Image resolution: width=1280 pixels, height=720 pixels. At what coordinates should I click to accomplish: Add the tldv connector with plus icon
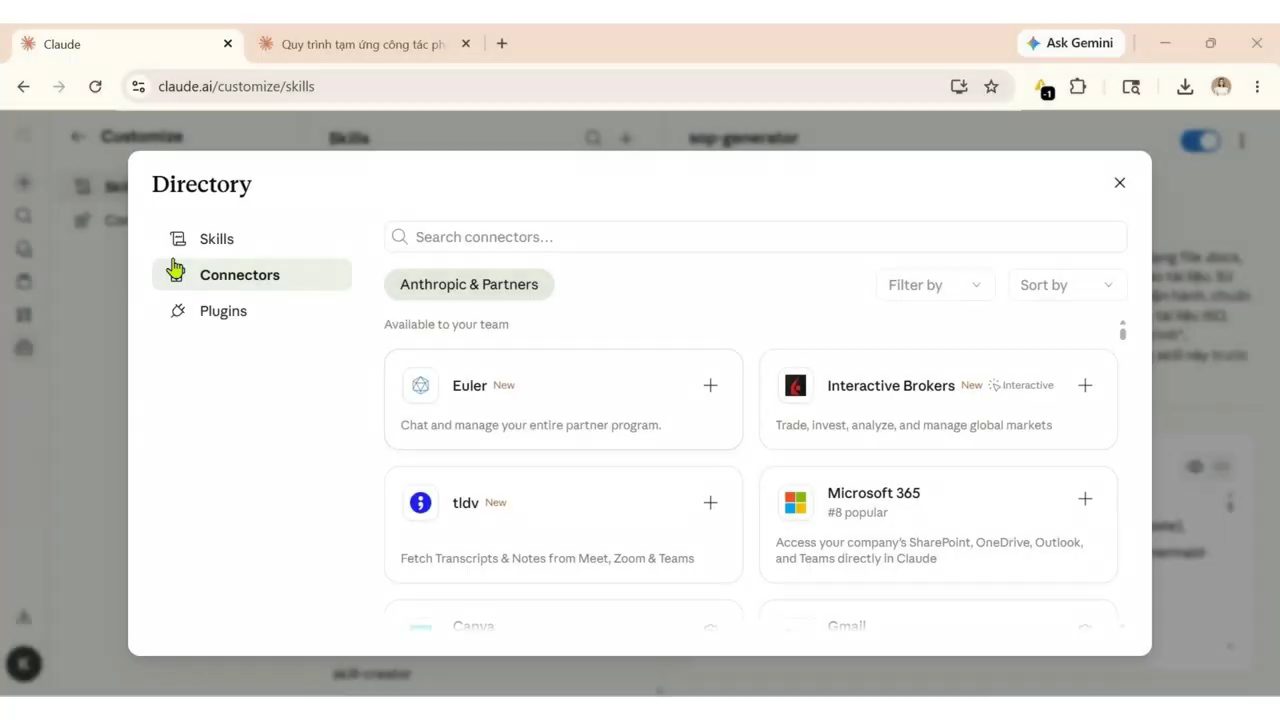click(710, 502)
